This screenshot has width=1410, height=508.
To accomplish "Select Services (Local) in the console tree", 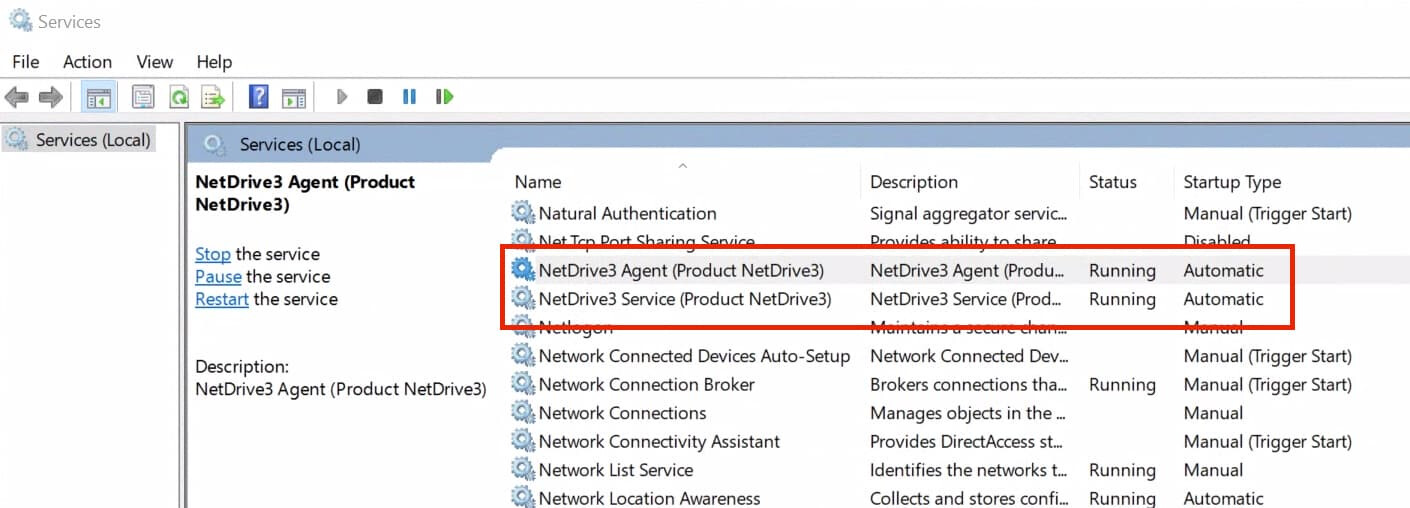I will [x=79, y=140].
